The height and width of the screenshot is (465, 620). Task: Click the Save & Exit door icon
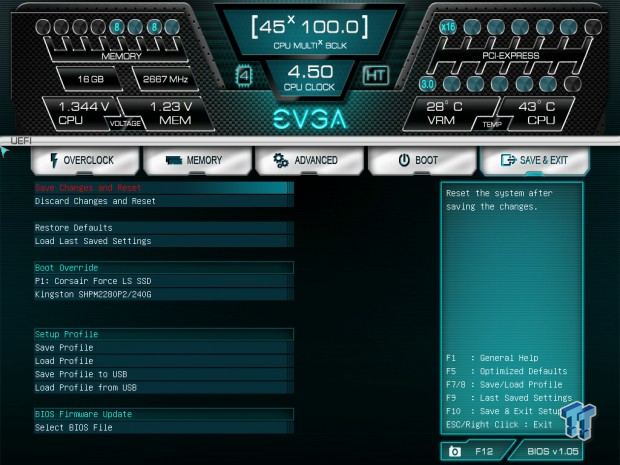pyautogui.click(x=508, y=160)
